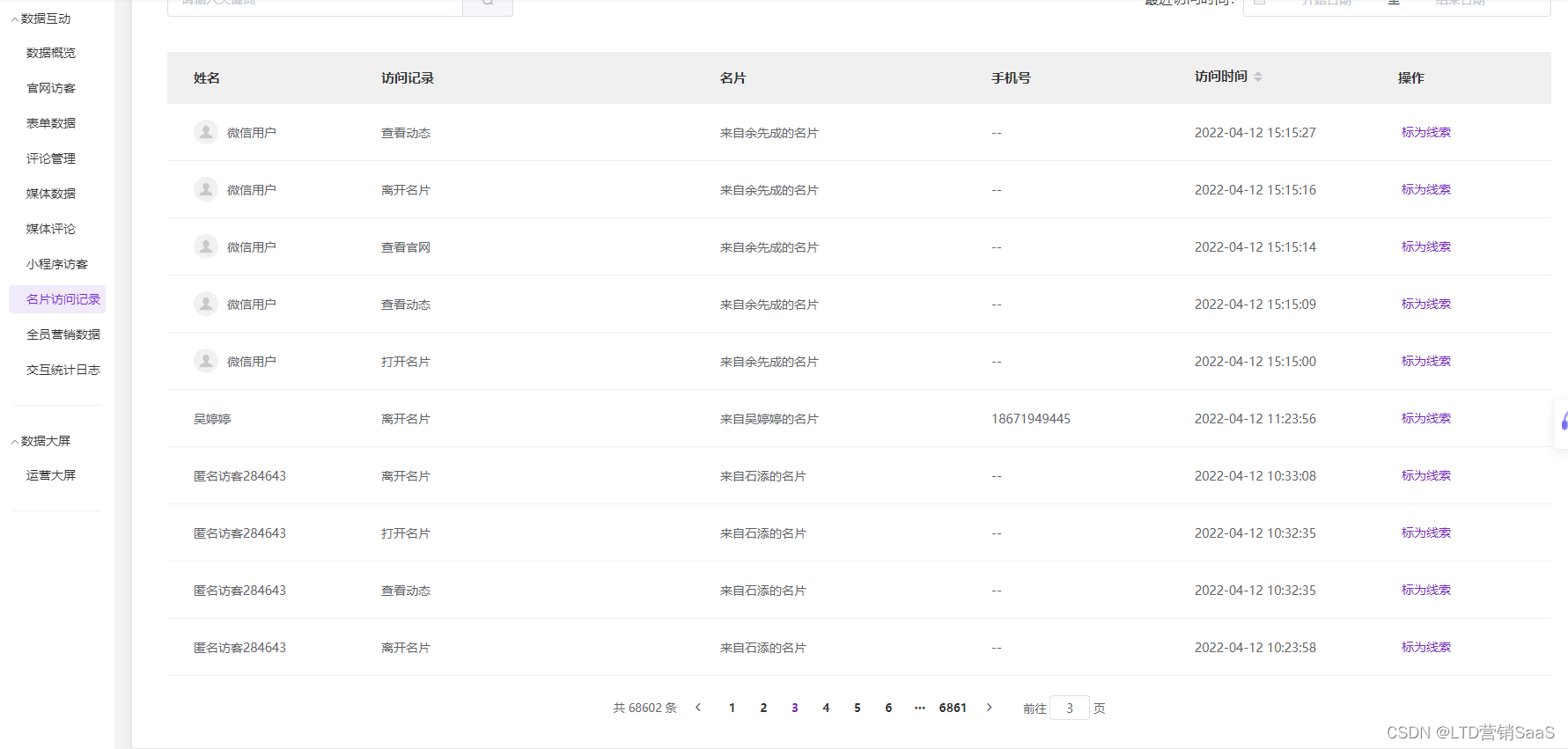Go to last page 6861
The height and width of the screenshot is (749, 1568).
(x=953, y=708)
